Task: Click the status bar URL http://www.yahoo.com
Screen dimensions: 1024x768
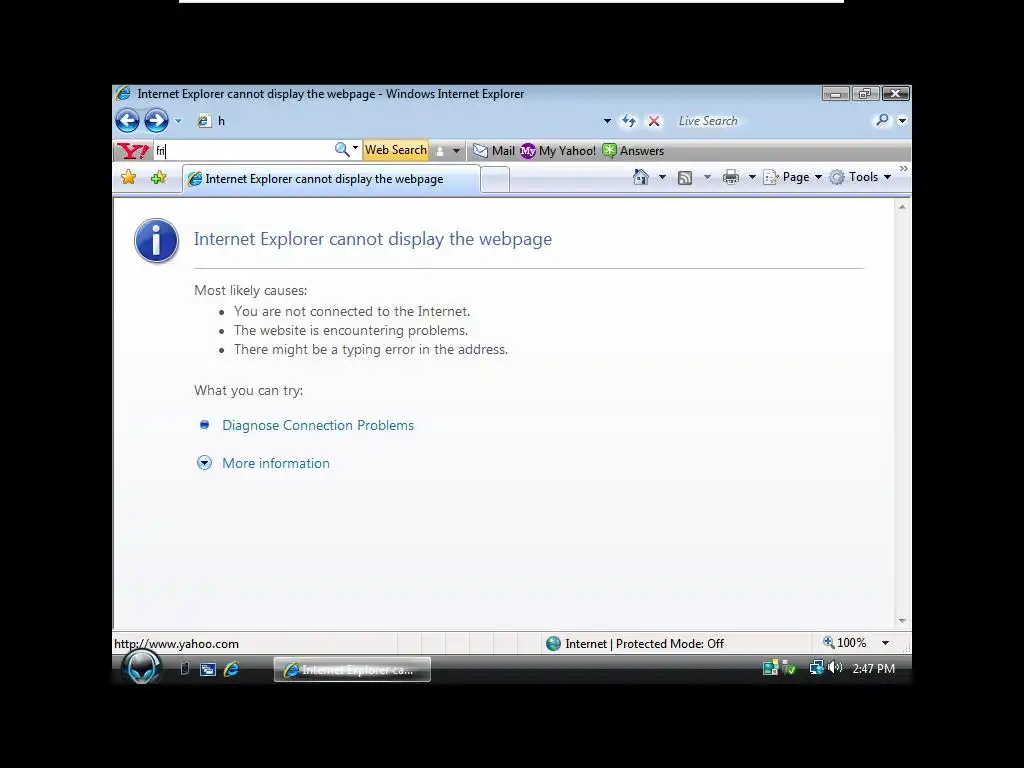Action: click(x=176, y=644)
